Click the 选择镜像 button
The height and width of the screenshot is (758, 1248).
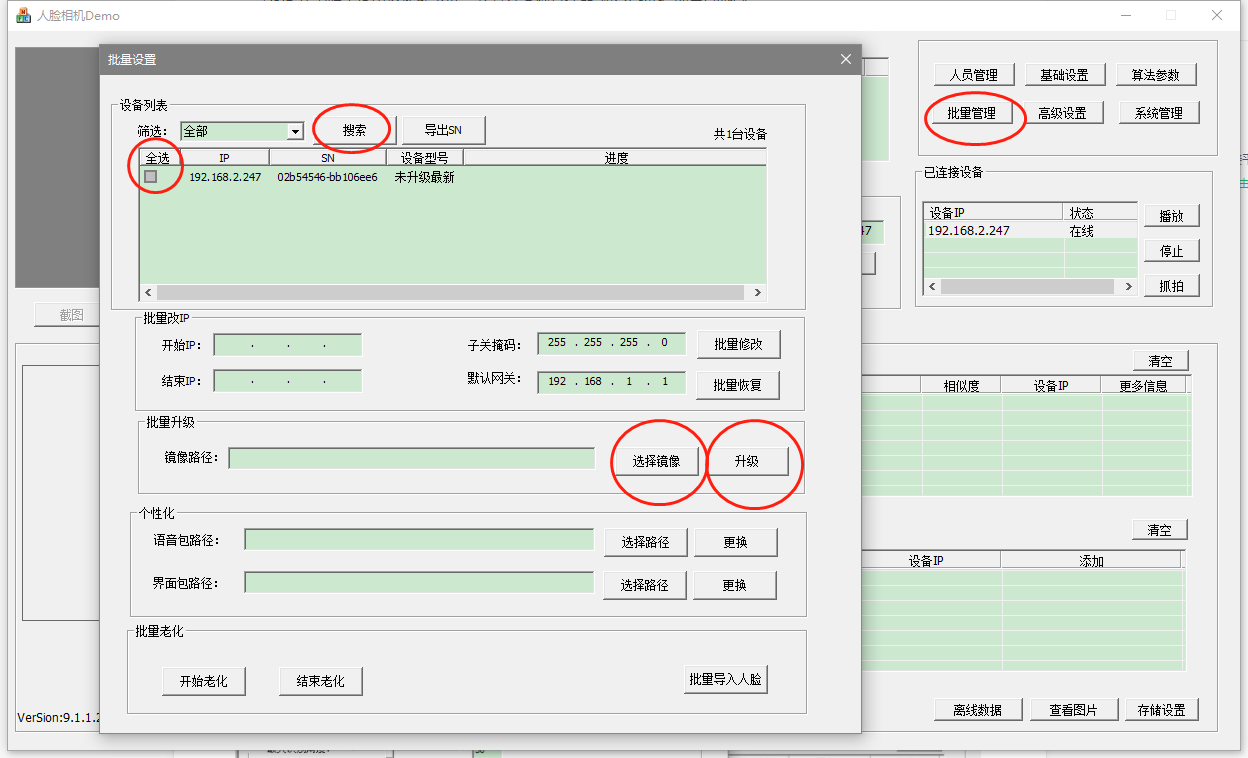tap(656, 461)
